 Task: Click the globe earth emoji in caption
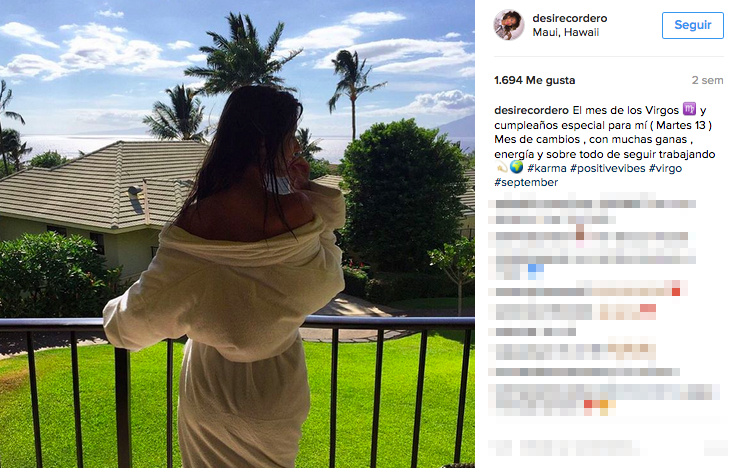pos(517,167)
